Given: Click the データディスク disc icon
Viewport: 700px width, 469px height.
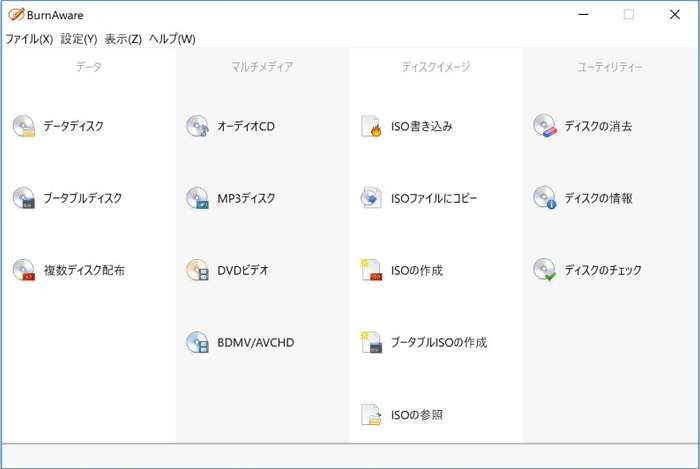Looking at the screenshot, I should click(x=24, y=126).
